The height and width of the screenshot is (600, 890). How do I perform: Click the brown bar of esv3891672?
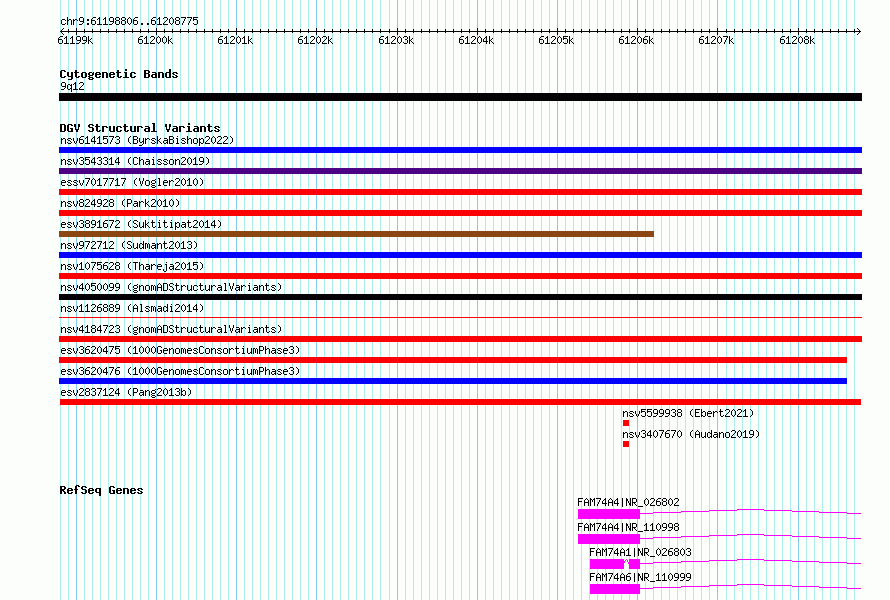point(356,234)
